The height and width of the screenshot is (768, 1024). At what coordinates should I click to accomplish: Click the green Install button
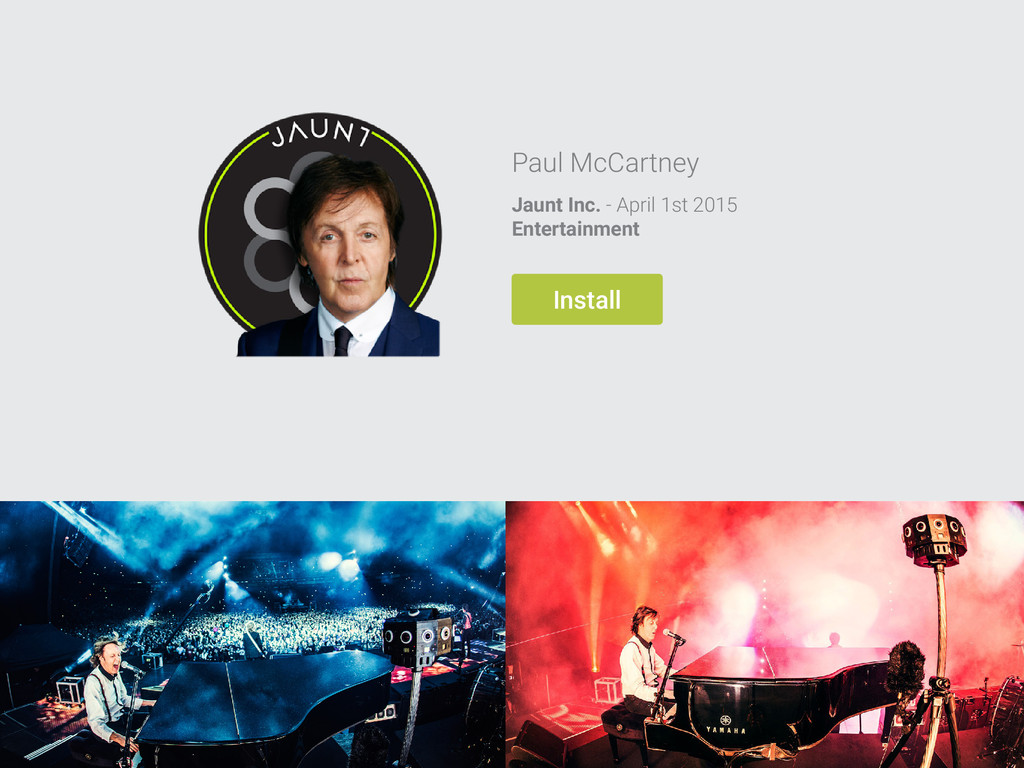pyautogui.click(x=586, y=299)
